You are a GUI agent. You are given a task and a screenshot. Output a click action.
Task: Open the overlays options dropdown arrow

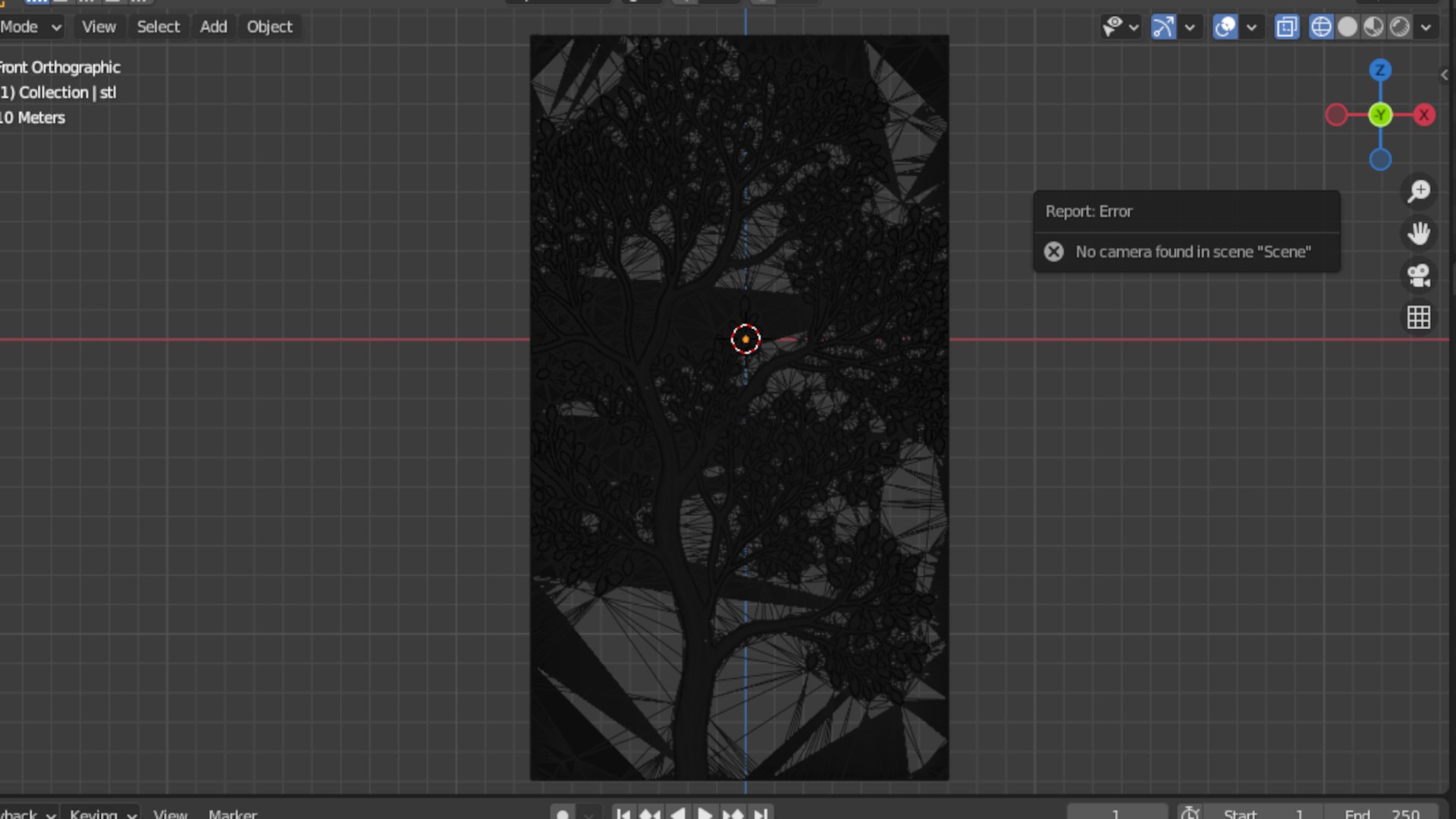coord(1252,27)
